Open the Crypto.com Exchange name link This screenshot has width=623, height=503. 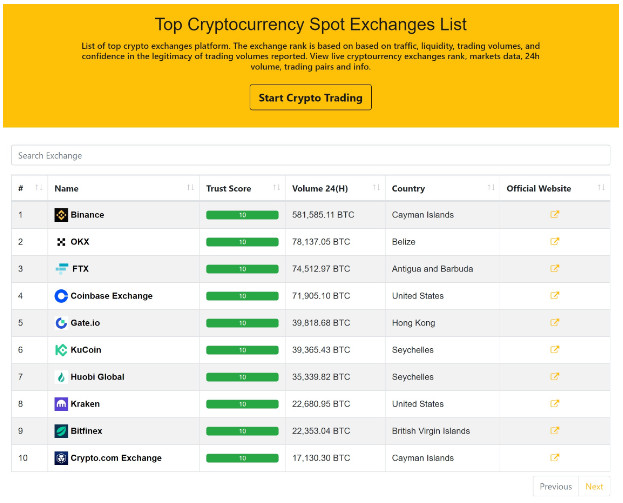point(116,458)
